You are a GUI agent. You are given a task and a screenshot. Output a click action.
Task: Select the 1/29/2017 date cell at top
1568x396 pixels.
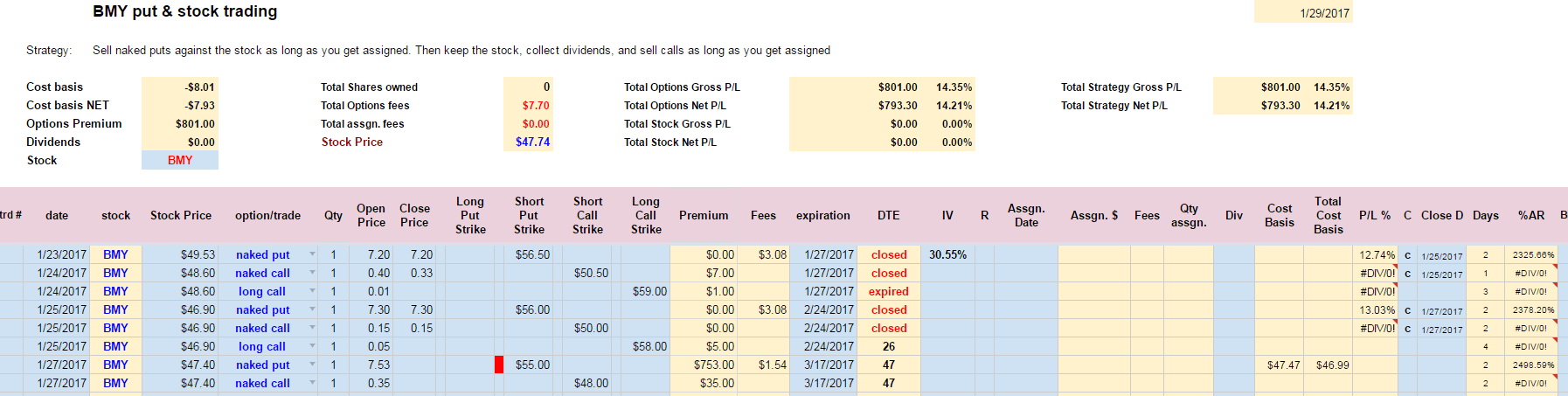click(1303, 13)
